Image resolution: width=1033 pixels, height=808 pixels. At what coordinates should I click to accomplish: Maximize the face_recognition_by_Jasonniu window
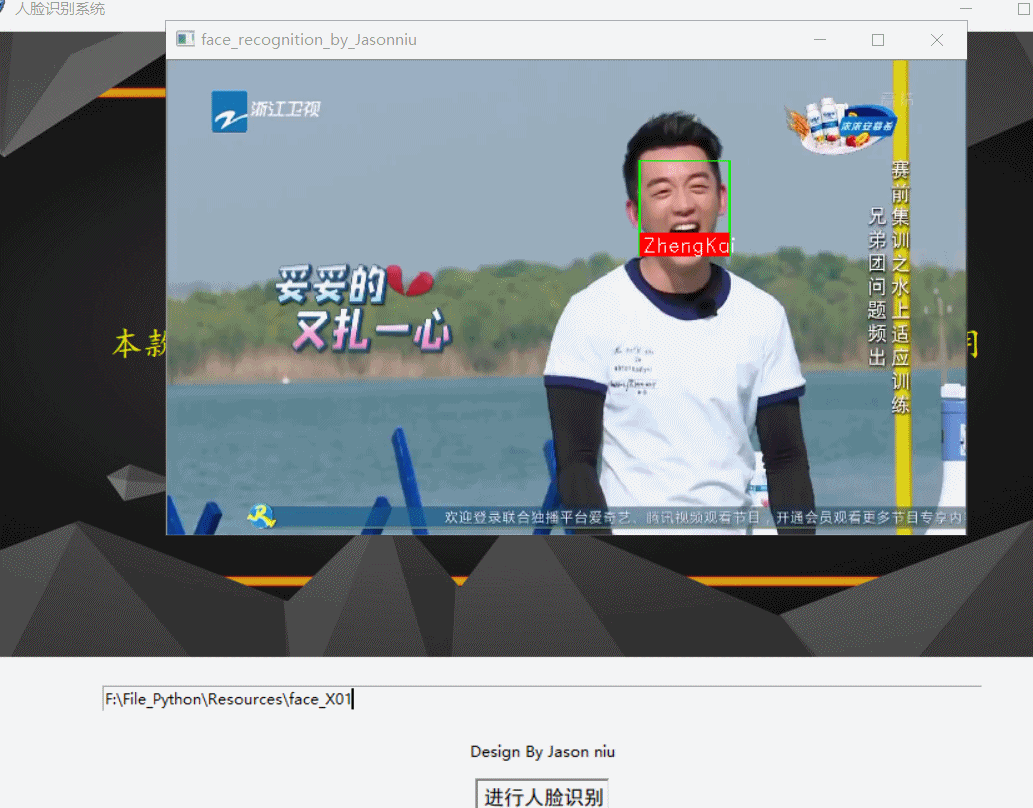click(878, 40)
